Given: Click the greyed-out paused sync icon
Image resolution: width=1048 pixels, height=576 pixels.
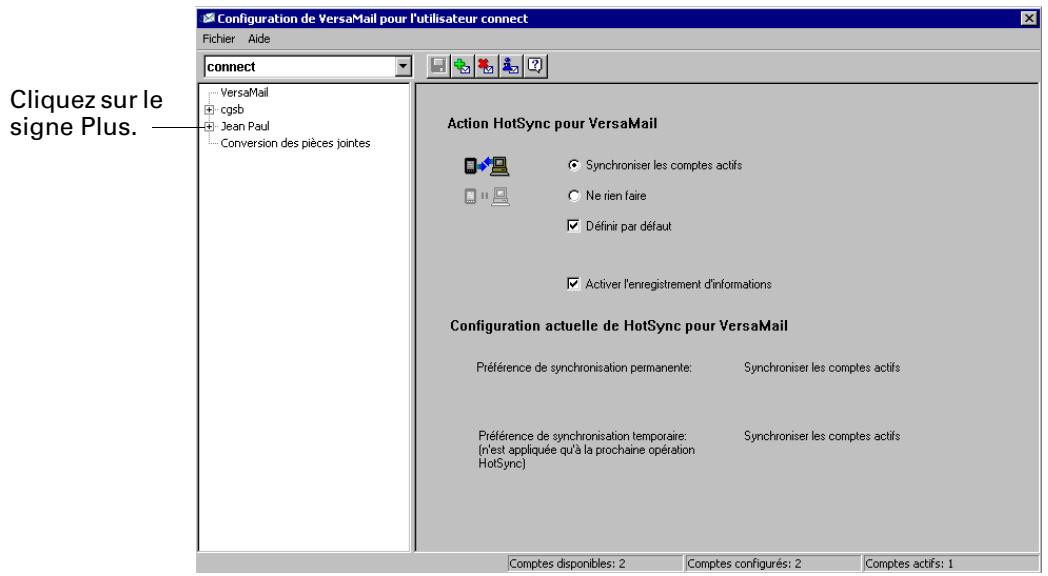Looking at the screenshot, I should [x=487, y=196].
